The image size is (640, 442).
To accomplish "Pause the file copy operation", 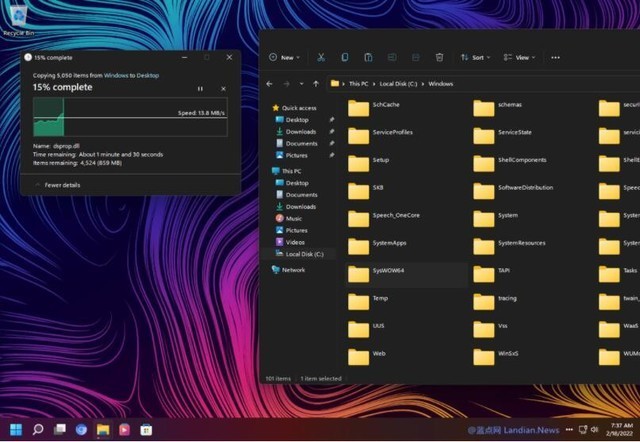I will (200, 88).
